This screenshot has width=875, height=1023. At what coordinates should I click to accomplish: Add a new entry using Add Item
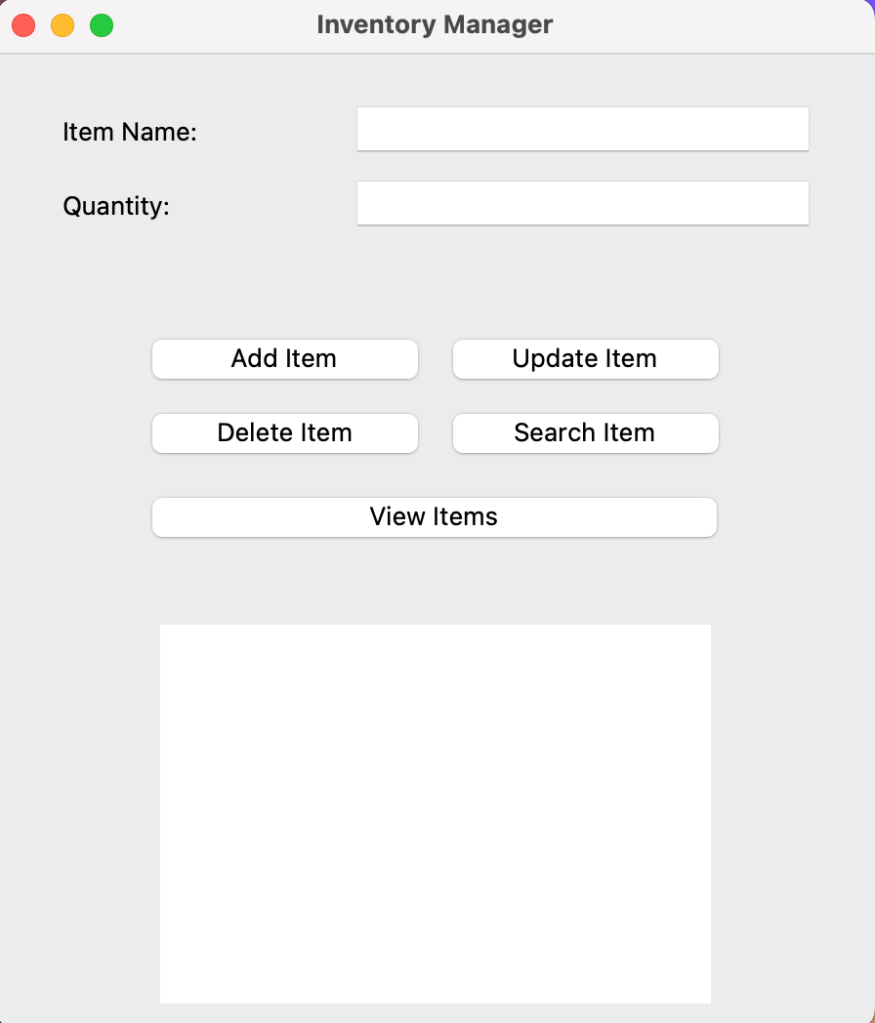(x=284, y=359)
